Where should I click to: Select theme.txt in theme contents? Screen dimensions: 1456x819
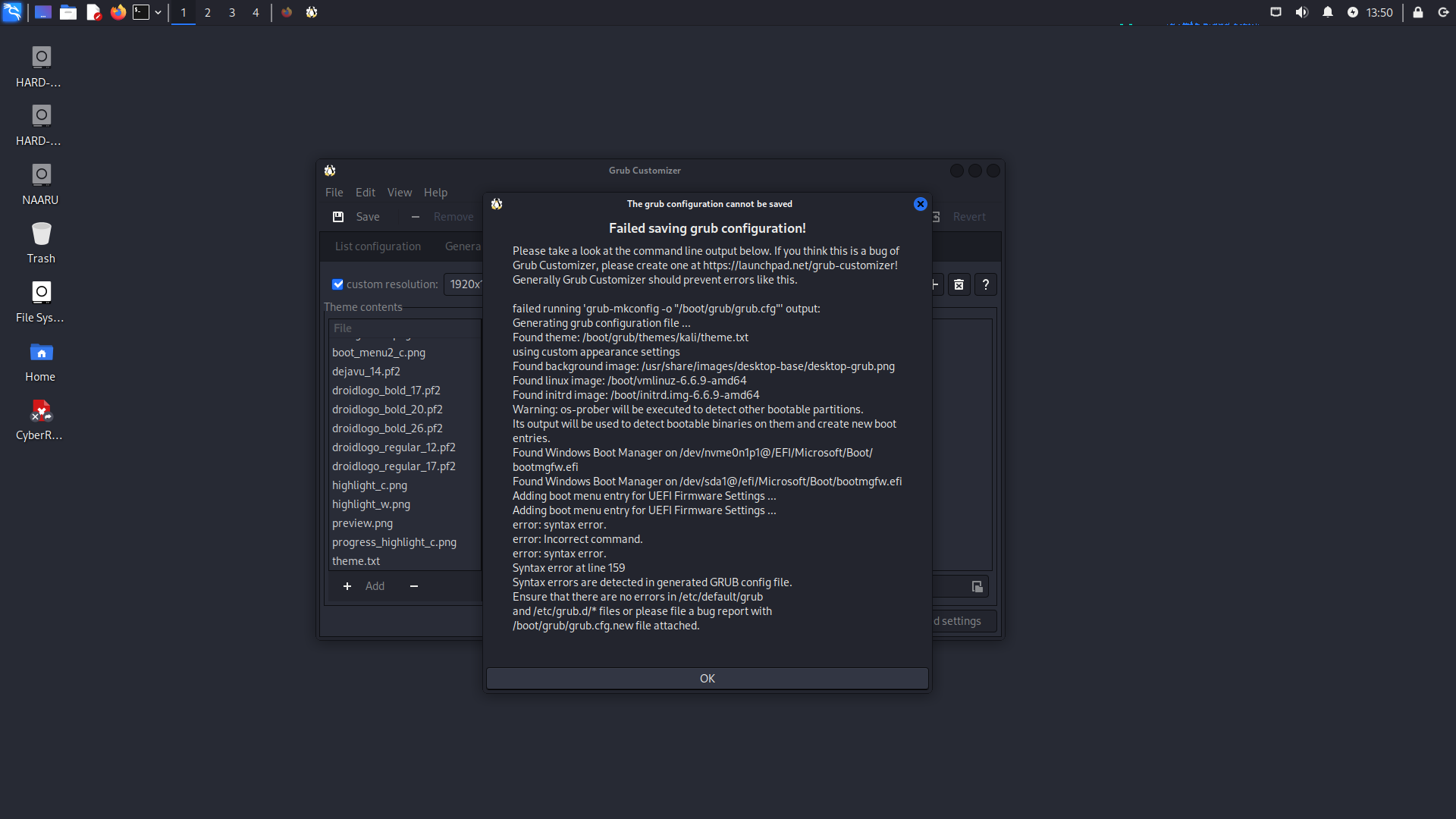(356, 561)
